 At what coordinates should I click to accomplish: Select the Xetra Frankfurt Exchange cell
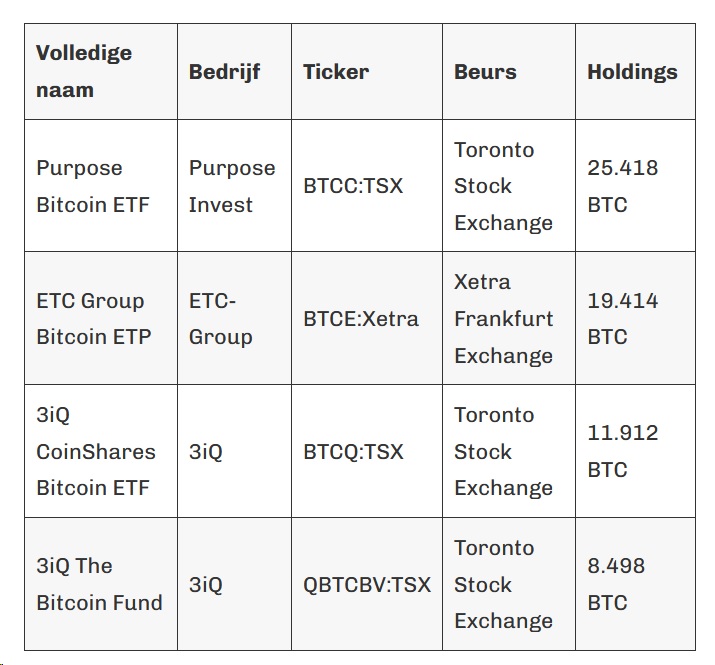[x=509, y=318]
